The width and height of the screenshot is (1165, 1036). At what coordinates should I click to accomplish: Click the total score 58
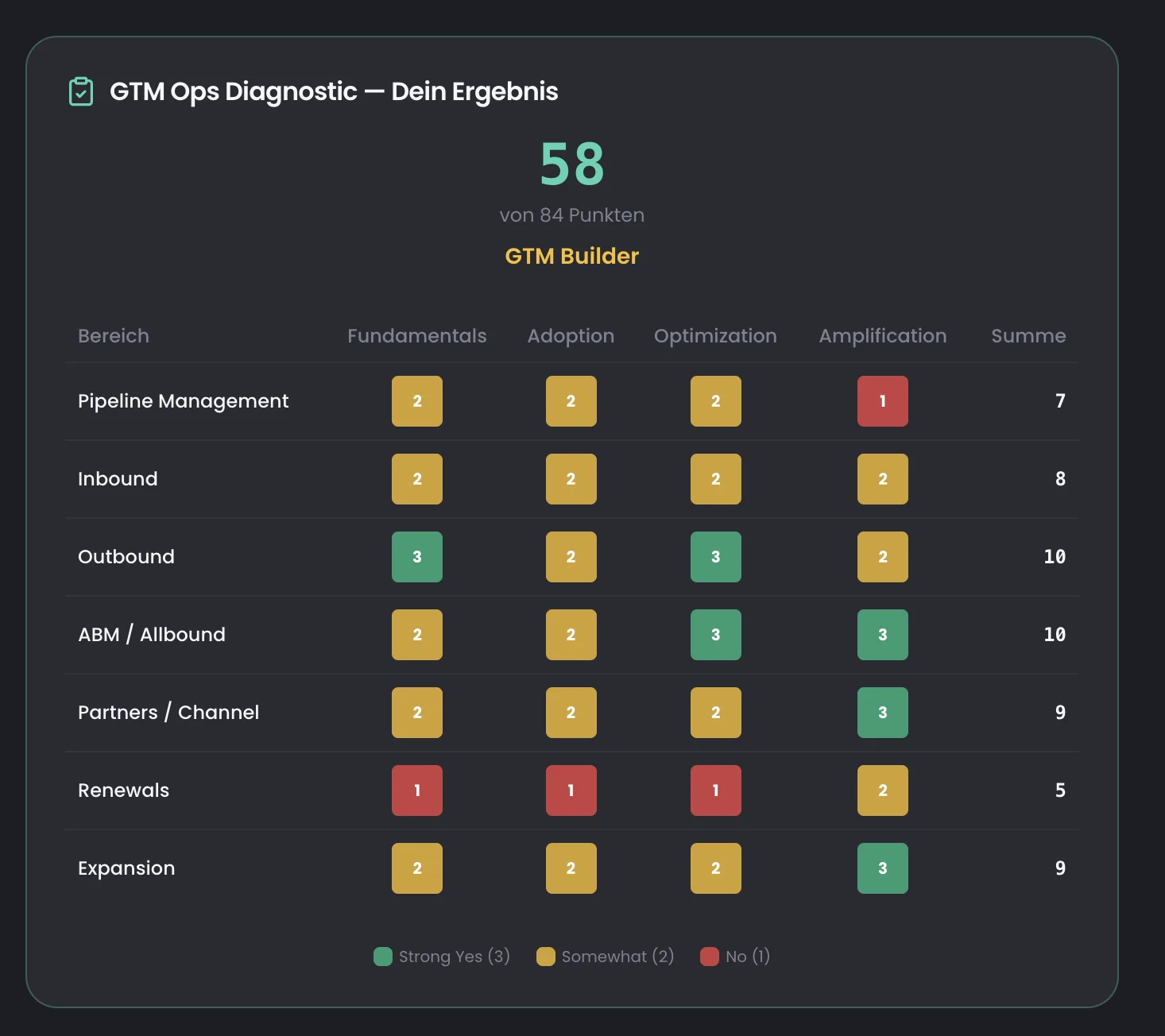(x=572, y=164)
